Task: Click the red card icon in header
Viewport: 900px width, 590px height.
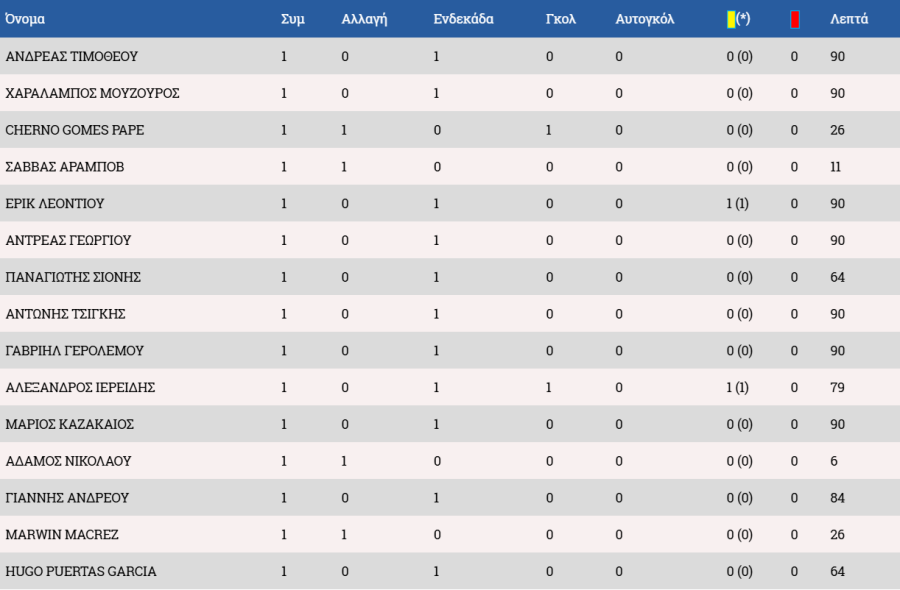Action: tap(795, 19)
